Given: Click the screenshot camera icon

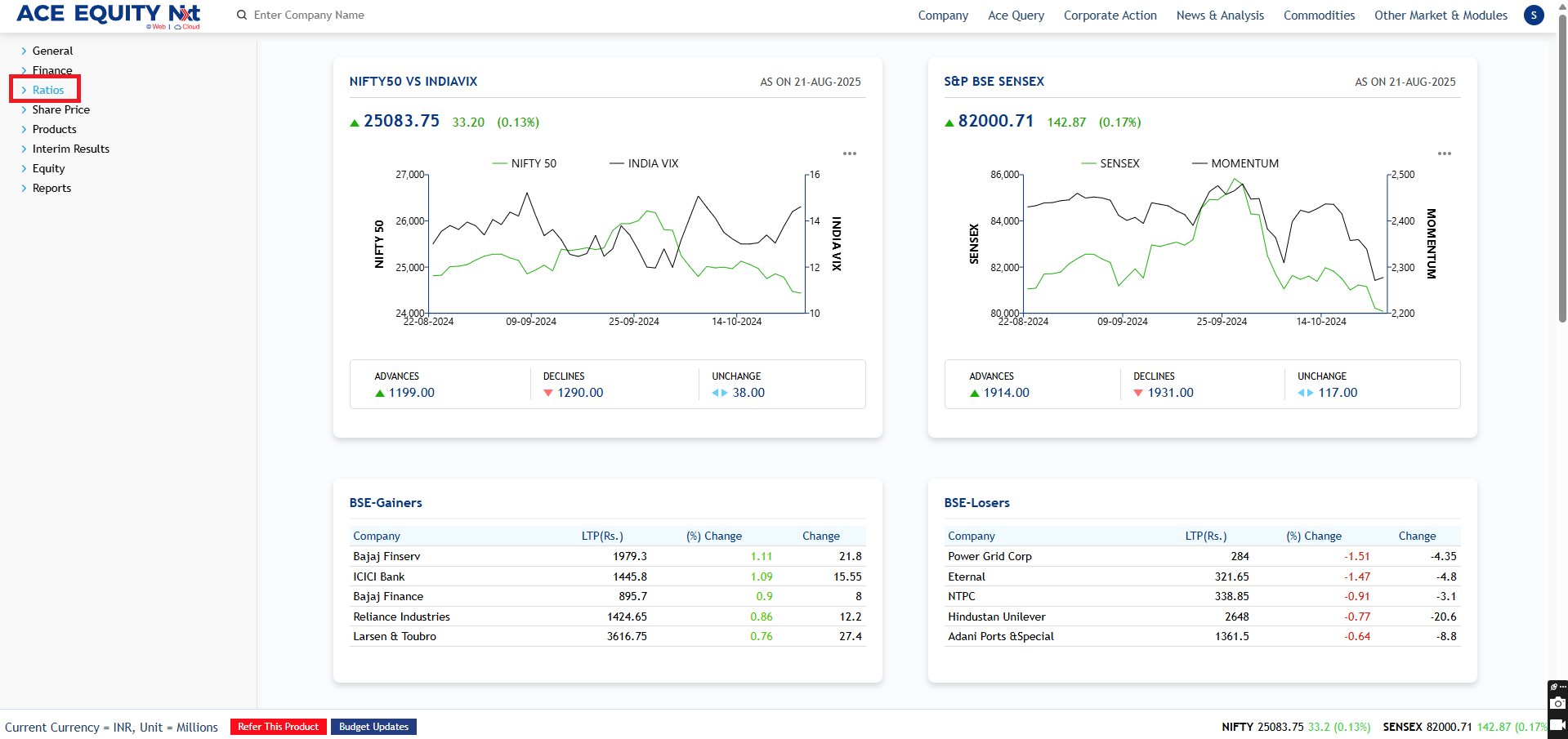Looking at the screenshot, I should coord(1557,703).
